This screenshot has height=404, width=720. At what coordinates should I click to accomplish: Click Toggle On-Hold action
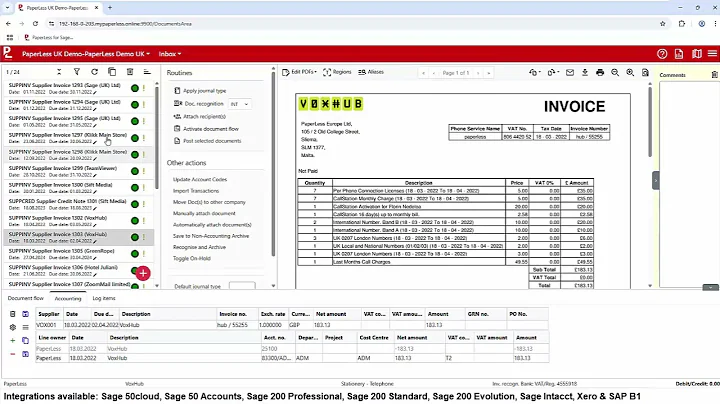pos(191,258)
